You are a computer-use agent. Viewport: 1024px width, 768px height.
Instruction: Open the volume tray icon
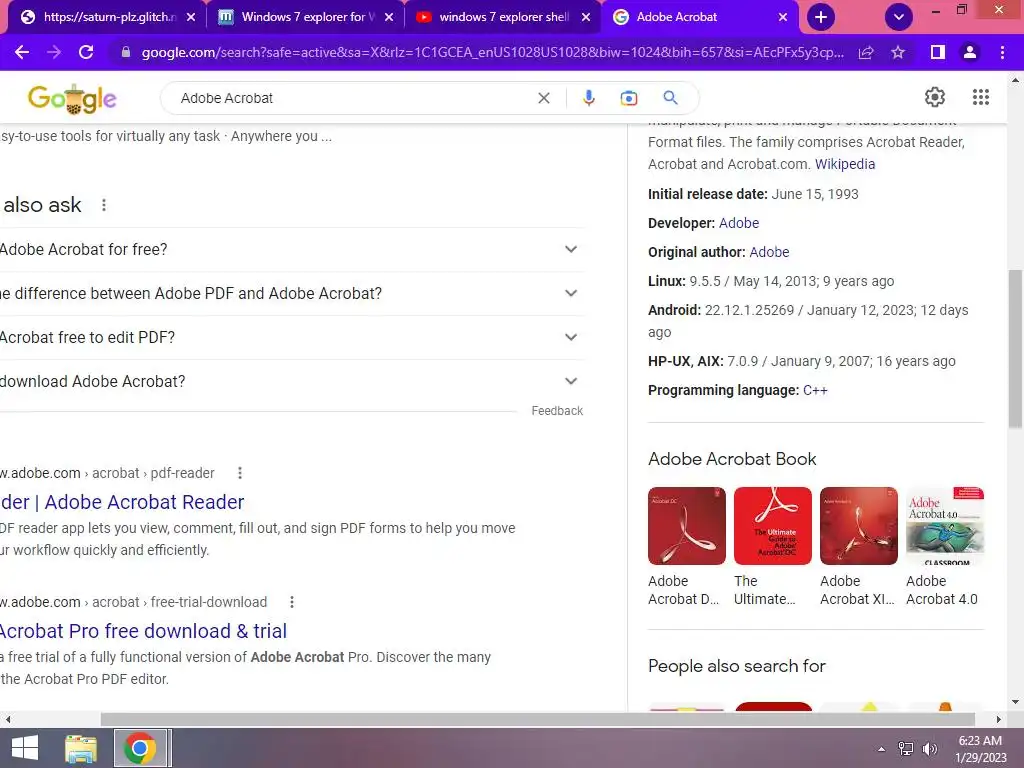(x=929, y=749)
